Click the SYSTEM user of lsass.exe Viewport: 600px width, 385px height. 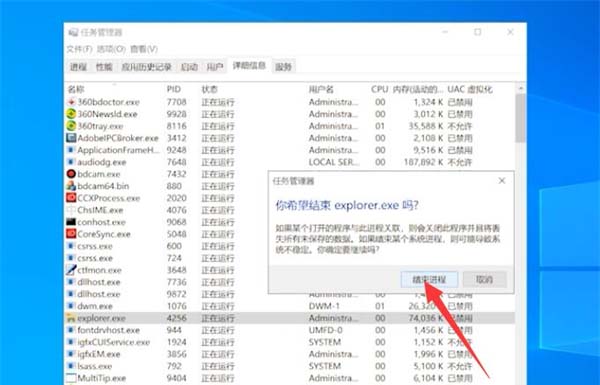tap(324, 366)
